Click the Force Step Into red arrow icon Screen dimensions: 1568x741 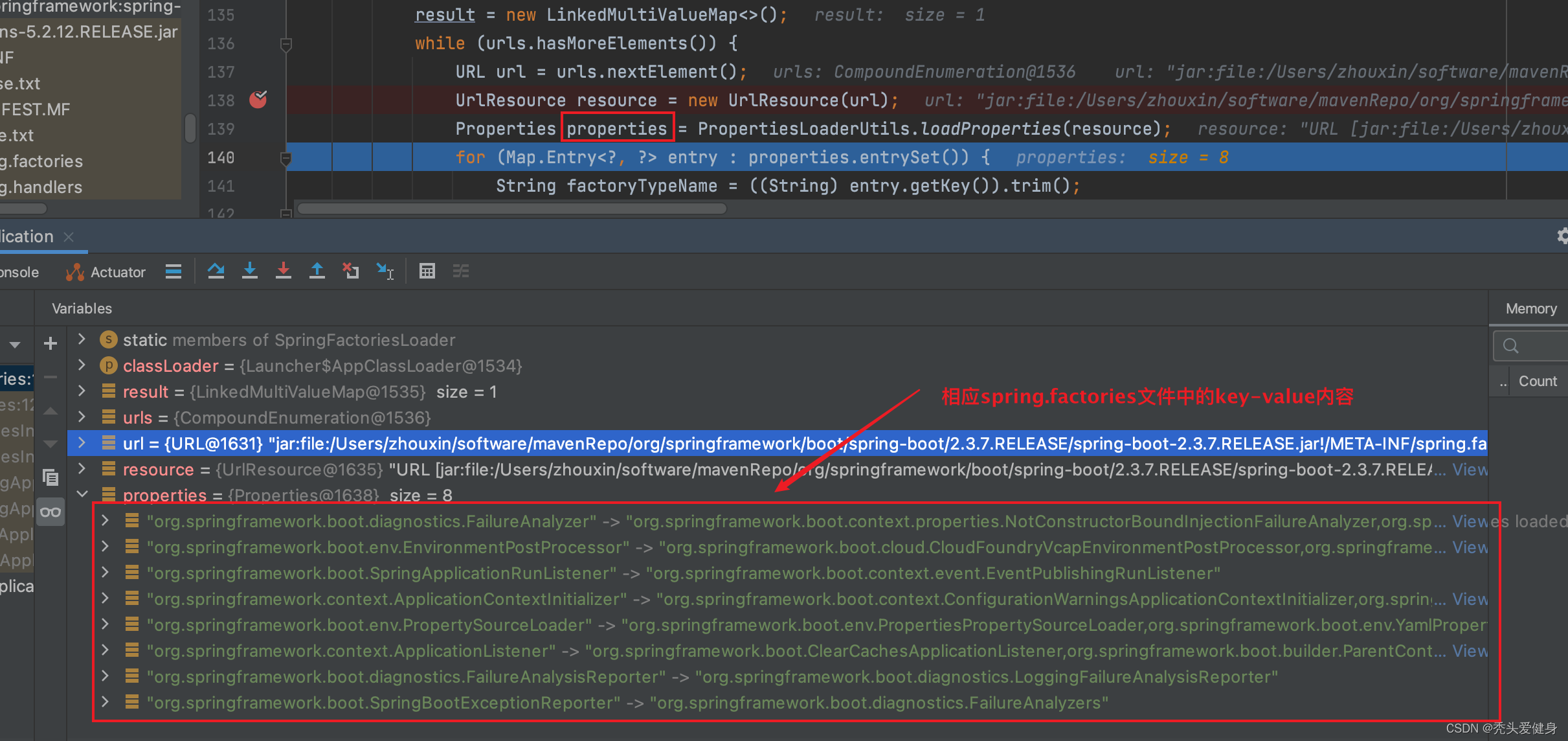(283, 271)
